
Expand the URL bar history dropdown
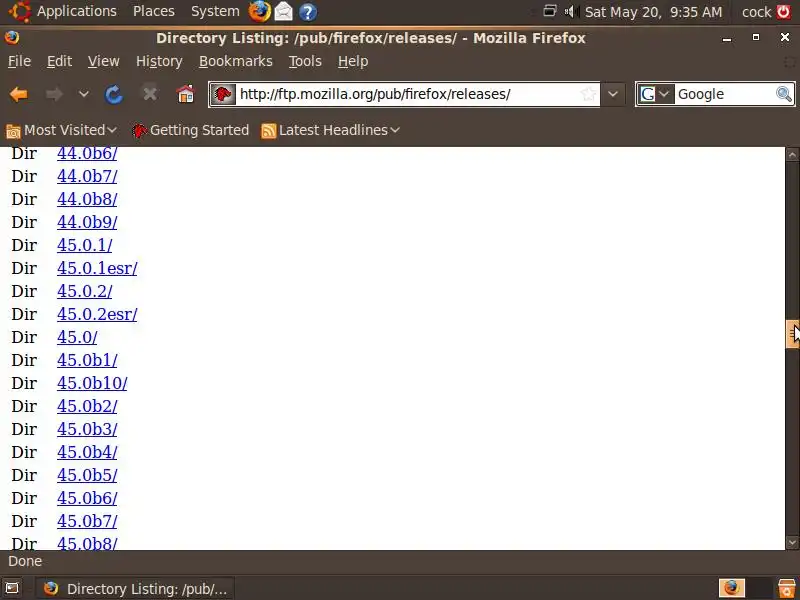click(613, 94)
